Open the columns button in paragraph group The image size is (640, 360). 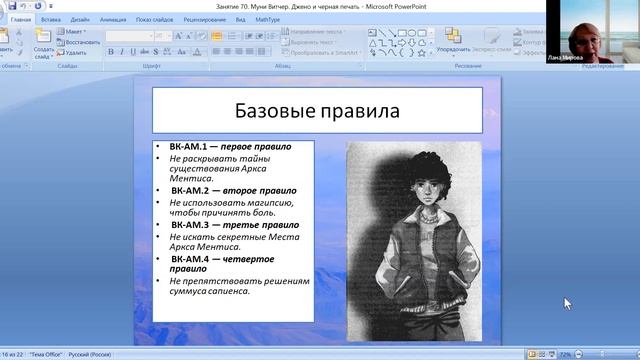tap(263, 51)
